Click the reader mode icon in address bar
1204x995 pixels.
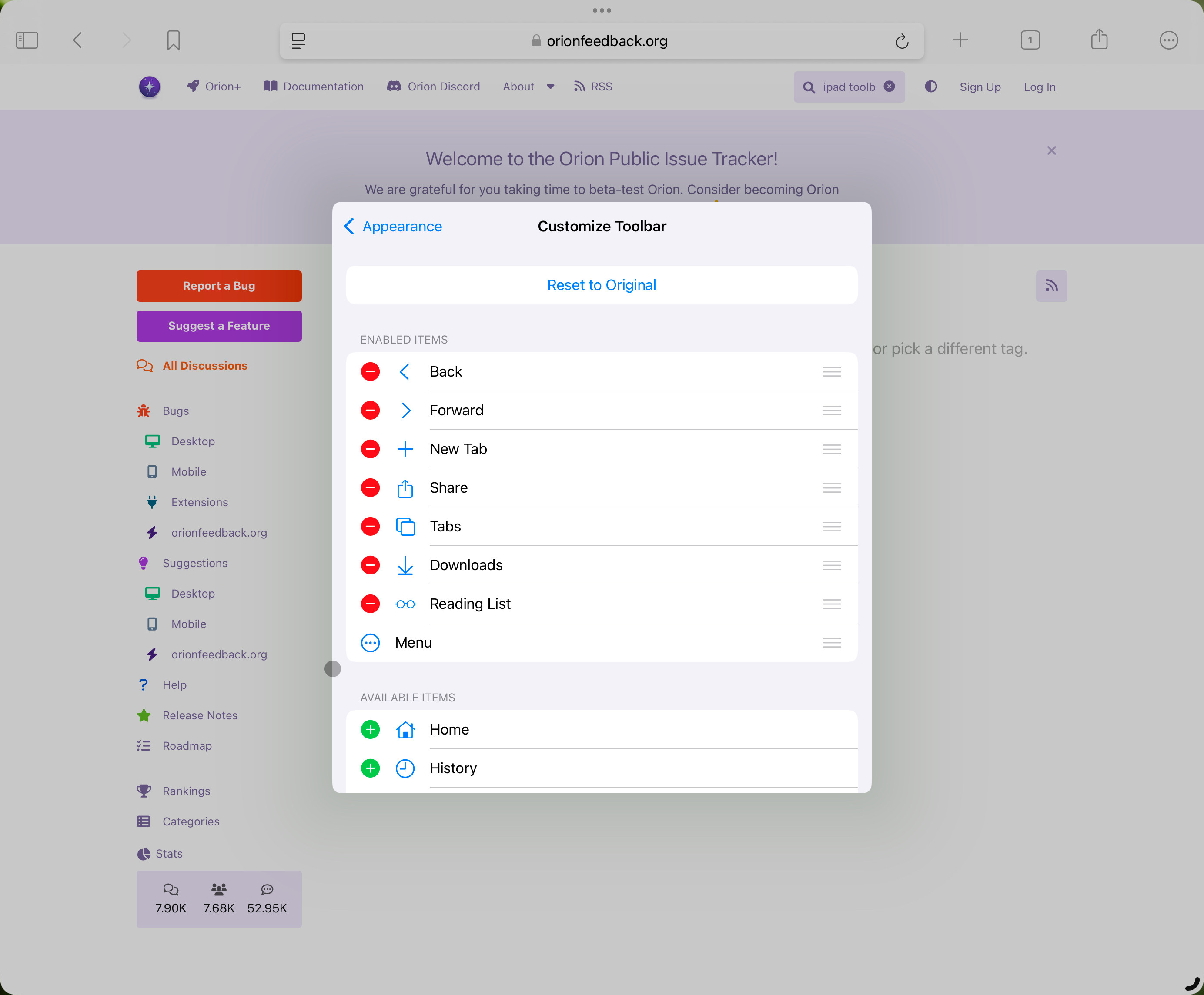coord(298,41)
